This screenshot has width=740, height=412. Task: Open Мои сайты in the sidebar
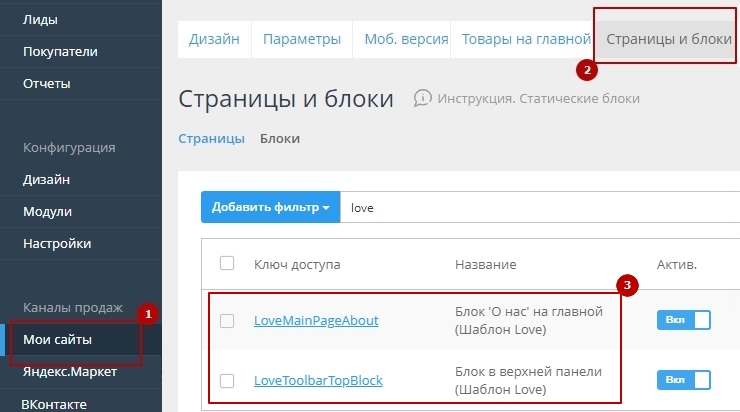pyautogui.click(x=57, y=339)
